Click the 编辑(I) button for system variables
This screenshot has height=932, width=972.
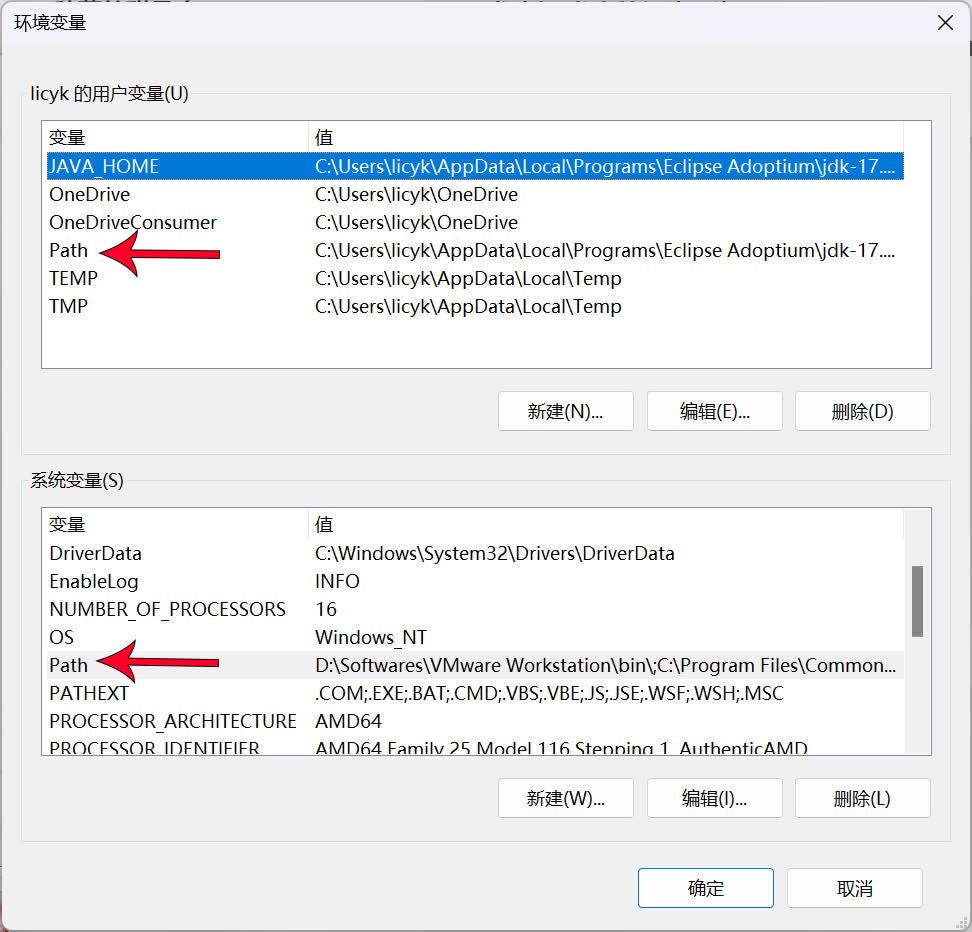point(714,798)
